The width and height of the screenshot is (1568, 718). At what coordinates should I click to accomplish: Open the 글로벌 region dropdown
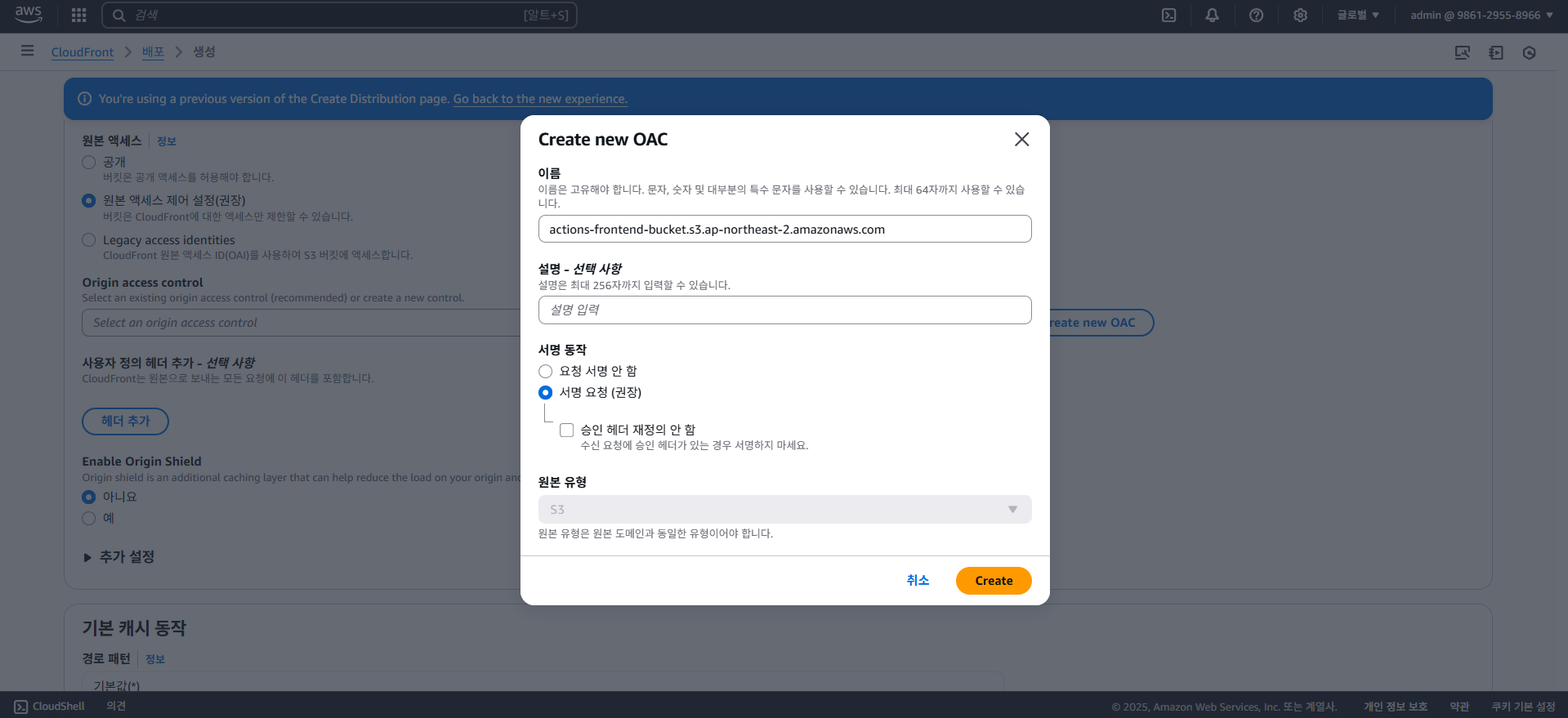[x=1358, y=15]
